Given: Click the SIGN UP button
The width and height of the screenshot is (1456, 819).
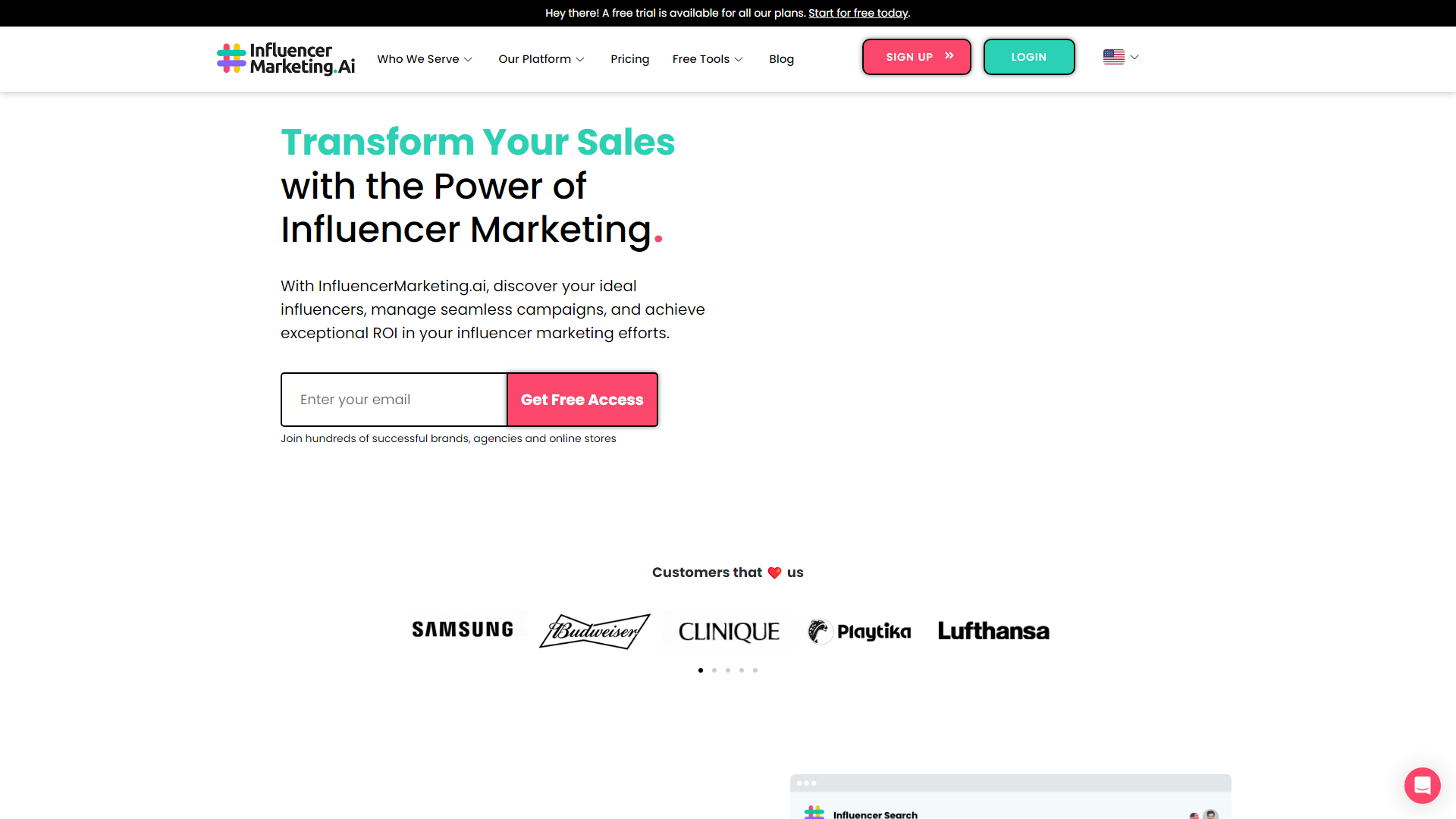Looking at the screenshot, I should tap(916, 57).
